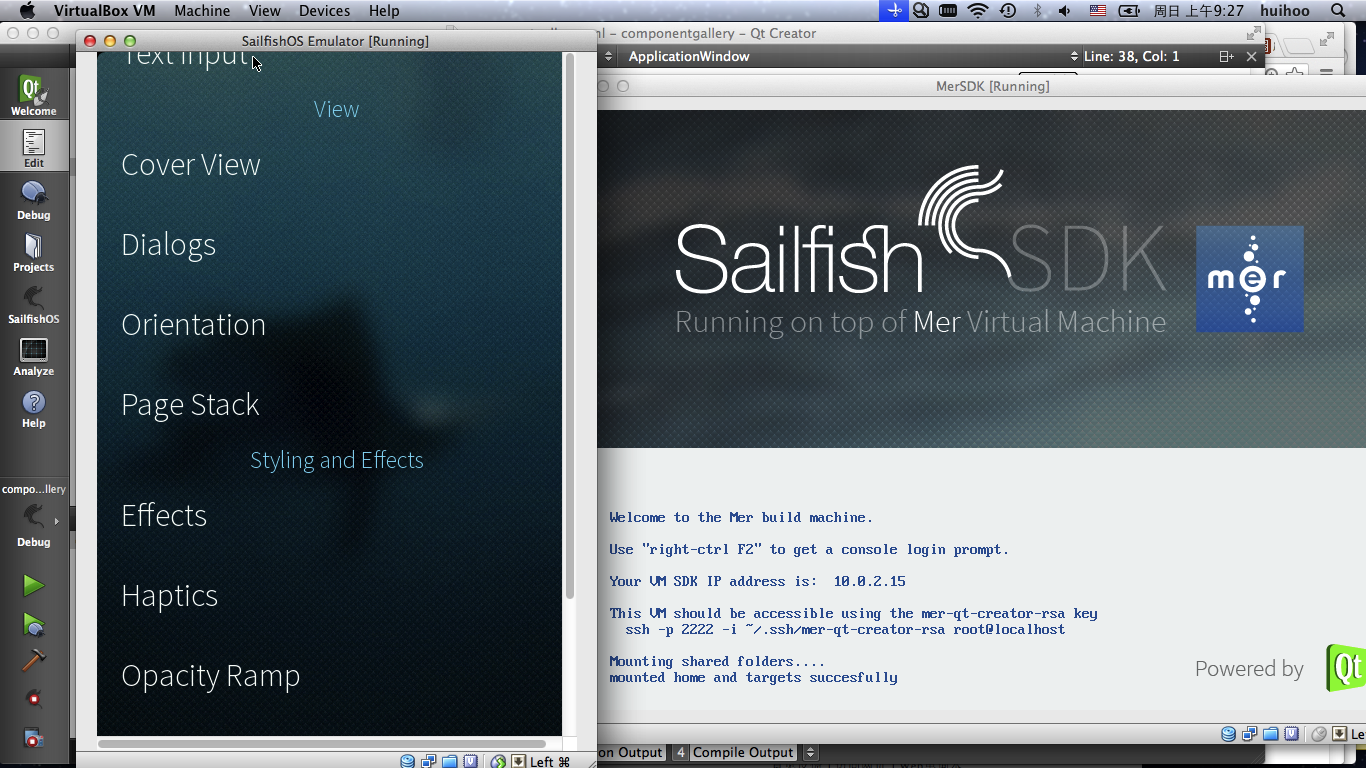Open the Help mode in sidebar

coord(33,408)
